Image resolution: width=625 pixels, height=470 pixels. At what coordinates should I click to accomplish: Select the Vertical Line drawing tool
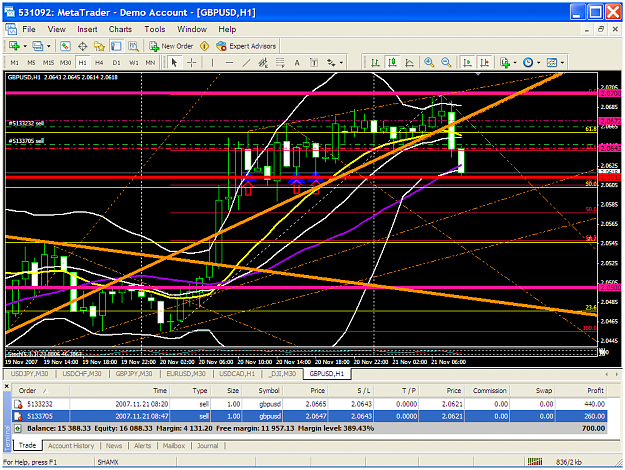pyautogui.click(x=212, y=63)
